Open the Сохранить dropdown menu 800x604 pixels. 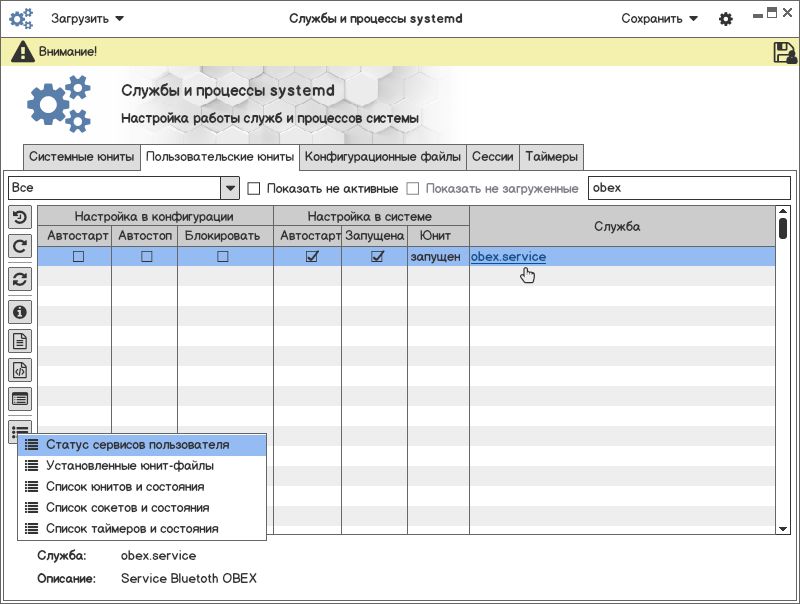tap(659, 19)
